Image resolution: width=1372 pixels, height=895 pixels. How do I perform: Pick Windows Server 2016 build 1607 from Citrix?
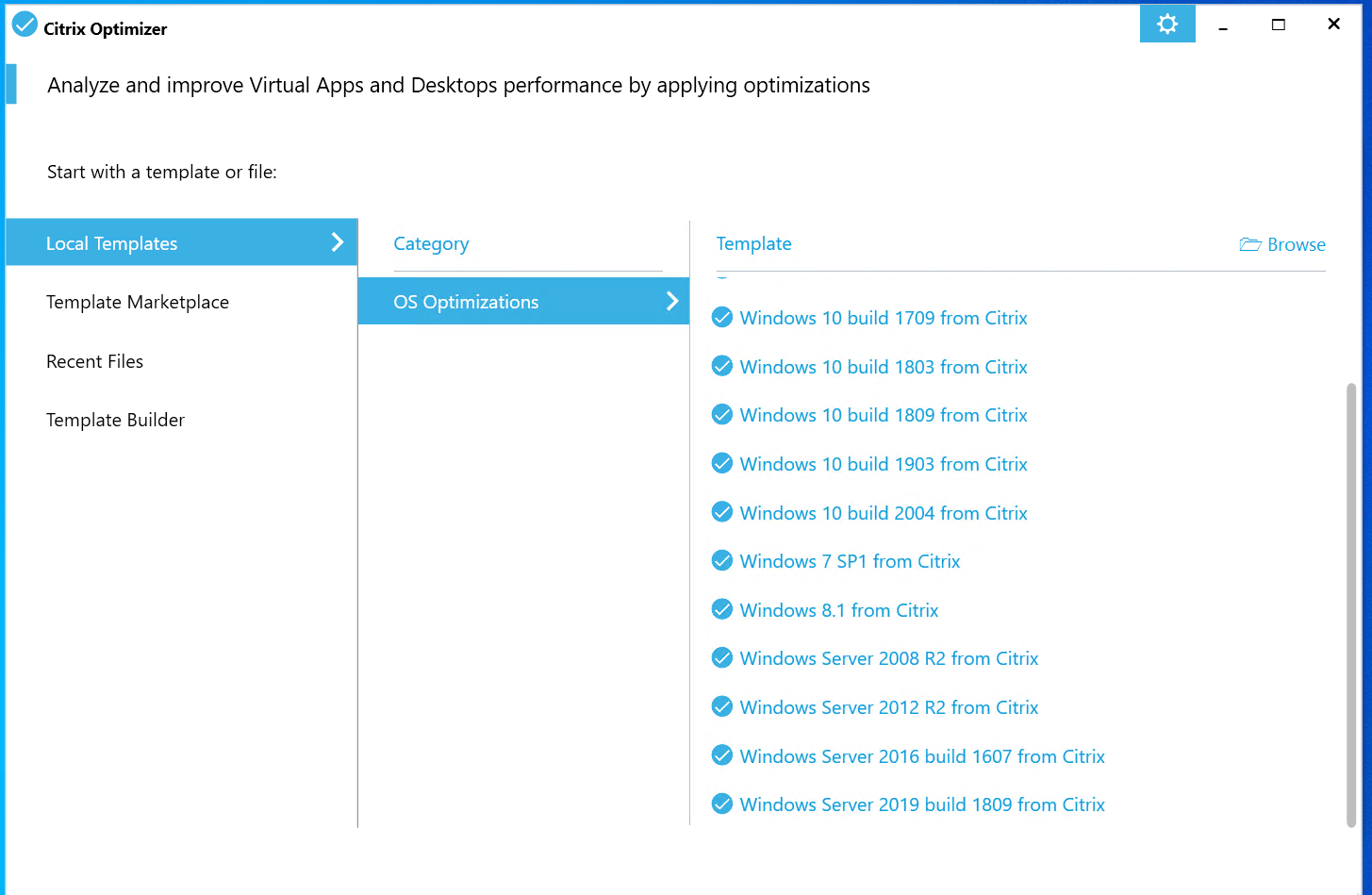click(922, 756)
